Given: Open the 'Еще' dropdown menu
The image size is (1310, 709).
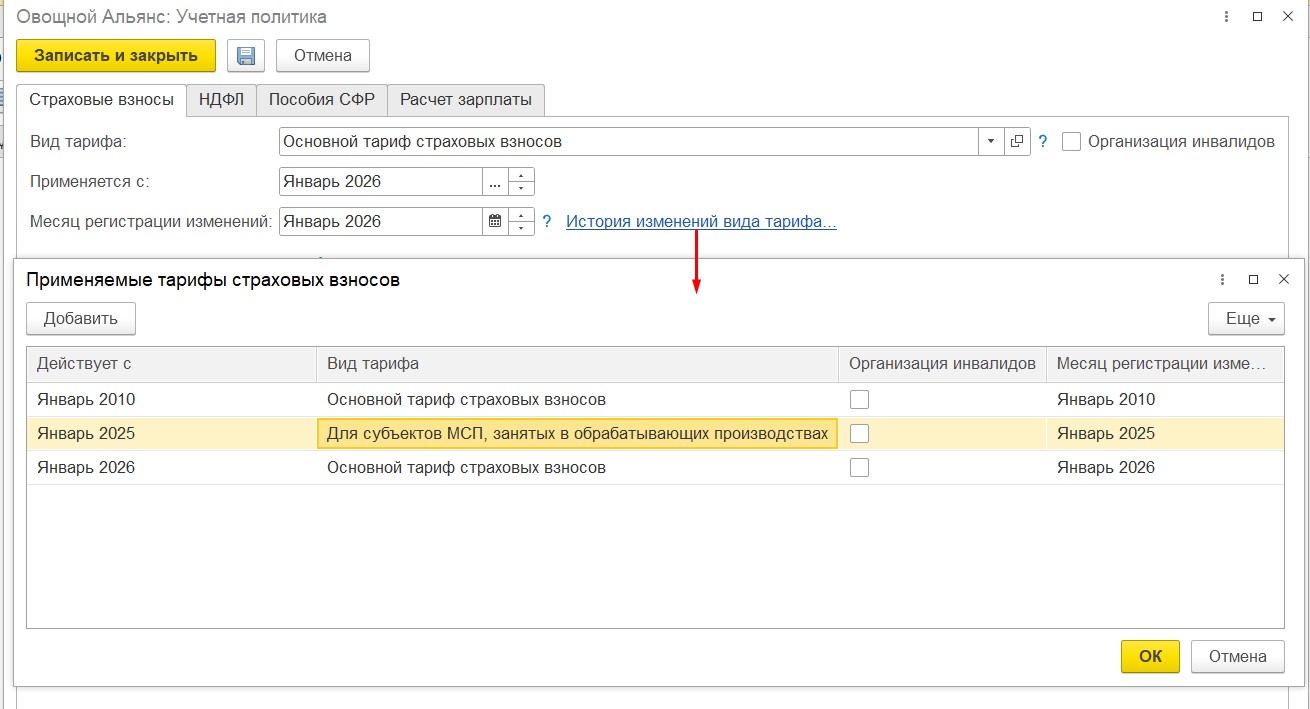Looking at the screenshot, I should [1245, 319].
